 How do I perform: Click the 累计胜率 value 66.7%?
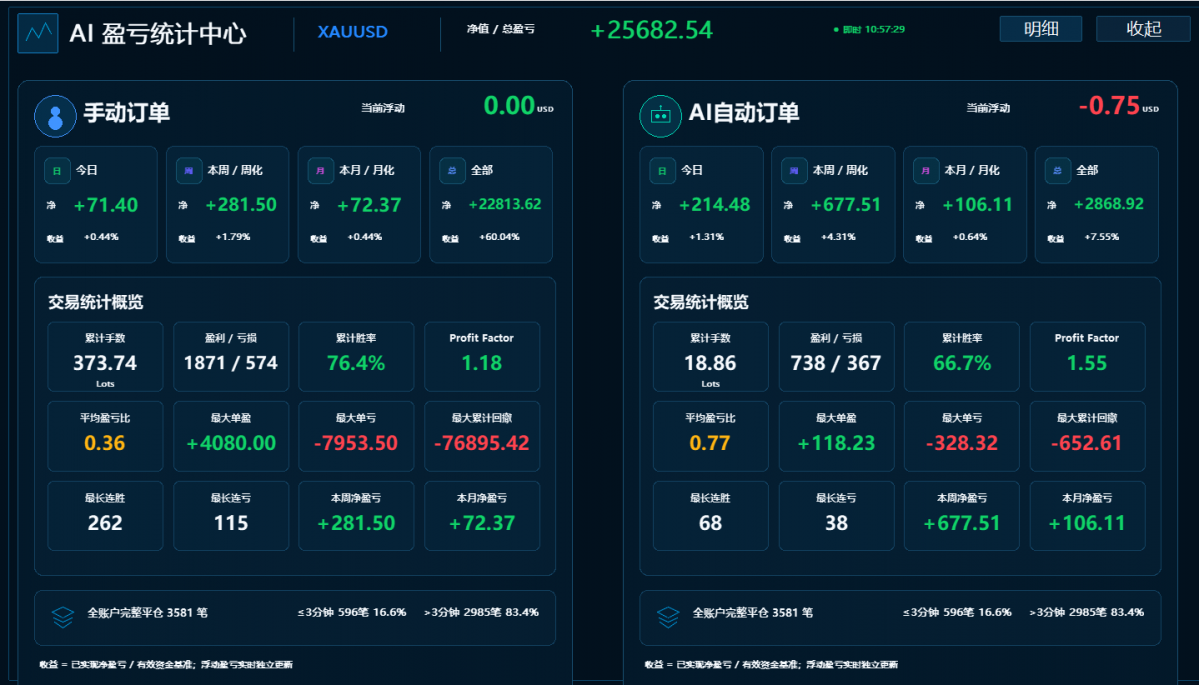[x=962, y=363]
